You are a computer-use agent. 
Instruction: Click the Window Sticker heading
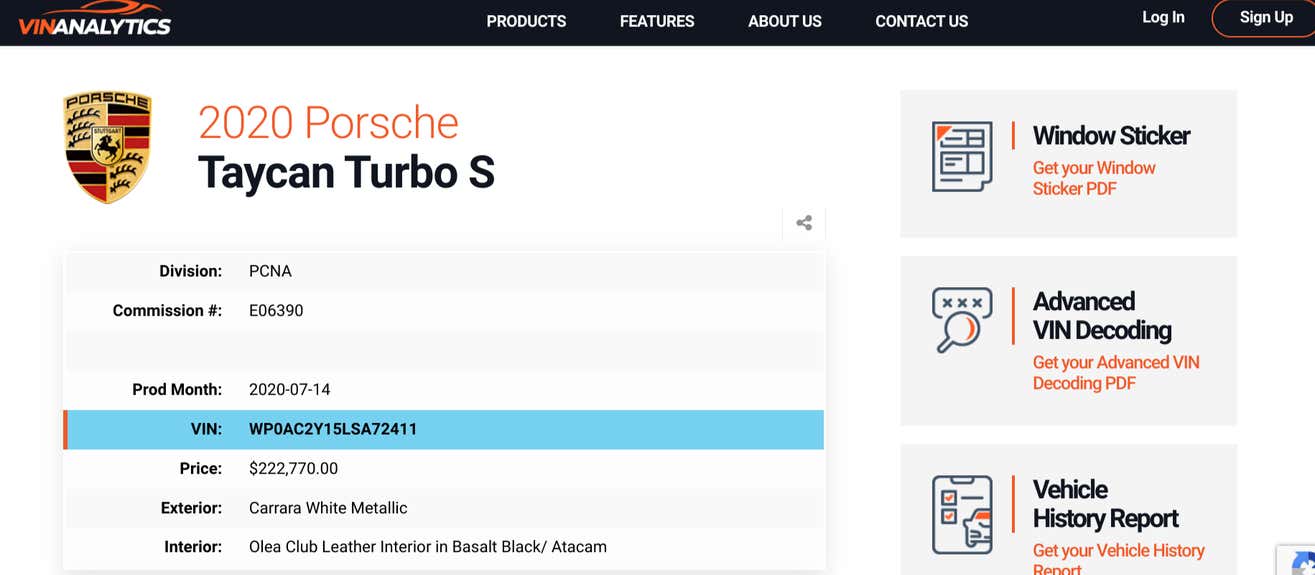coord(1111,135)
